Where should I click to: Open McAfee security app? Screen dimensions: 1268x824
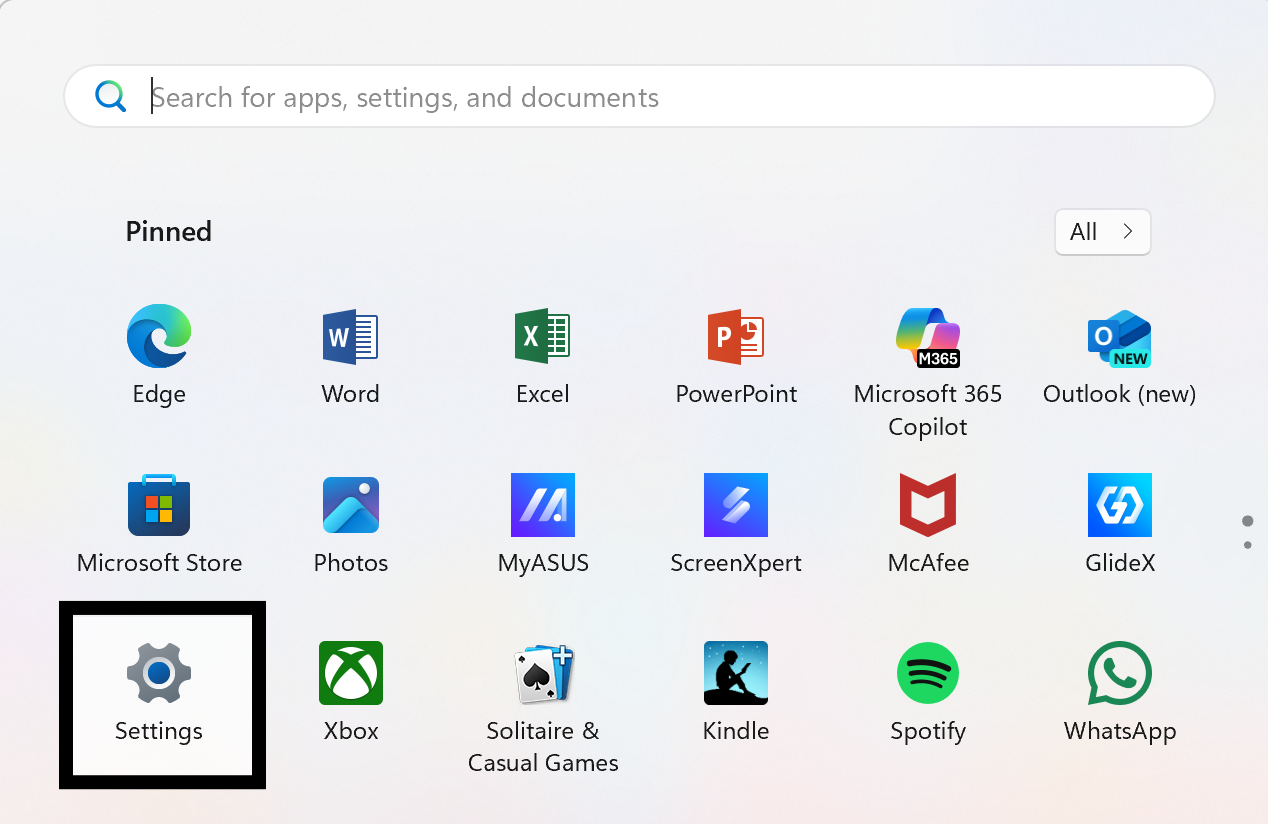(x=928, y=524)
